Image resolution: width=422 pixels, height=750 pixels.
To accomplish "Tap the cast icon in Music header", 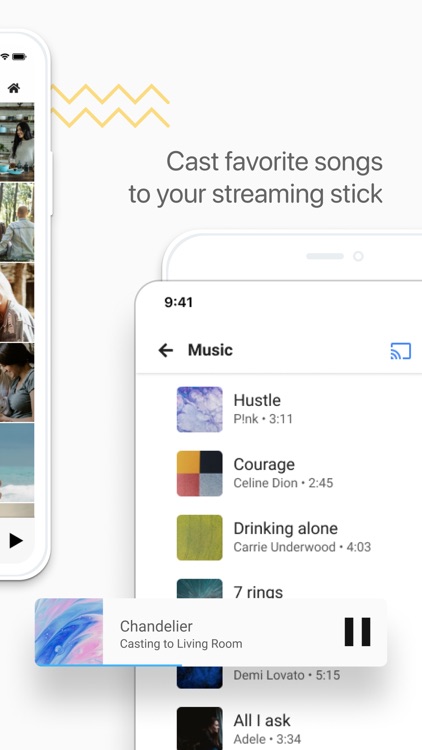I will pyautogui.click(x=400, y=351).
